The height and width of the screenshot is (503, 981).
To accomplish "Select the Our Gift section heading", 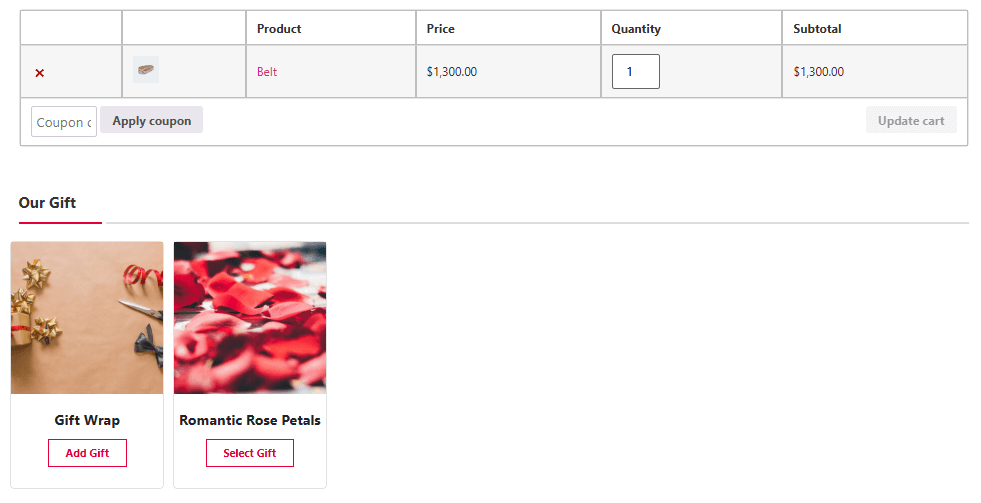I will [47, 203].
